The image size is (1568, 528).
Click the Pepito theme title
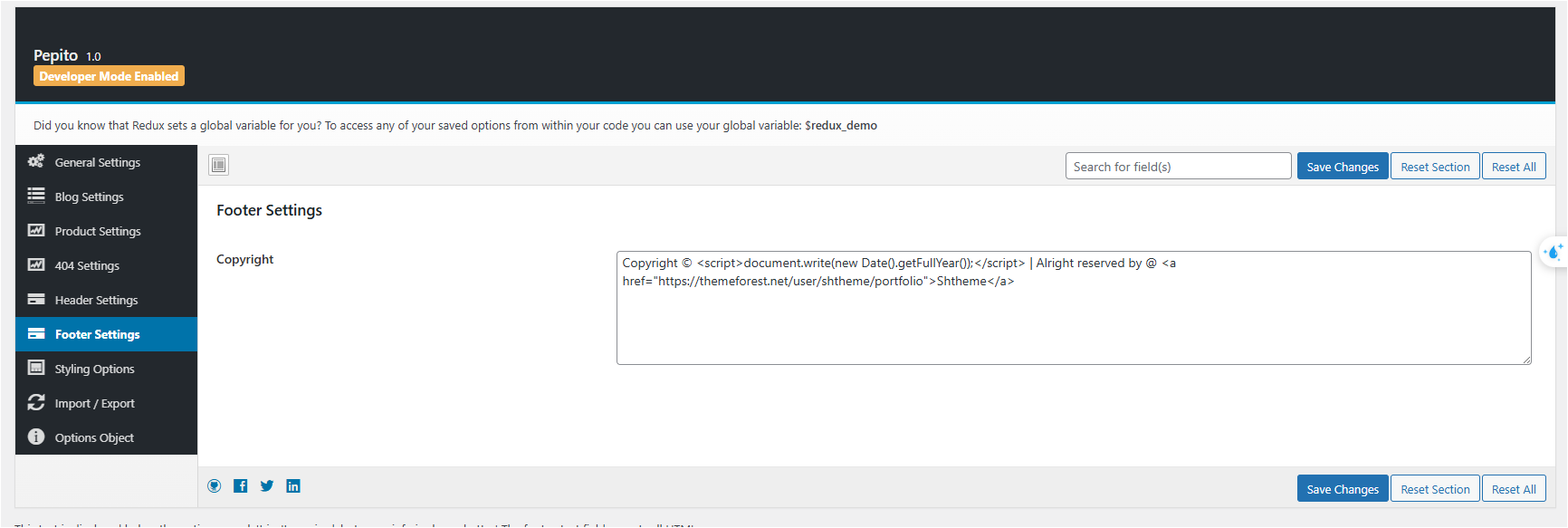pyautogui.click(x=55, y=55)
